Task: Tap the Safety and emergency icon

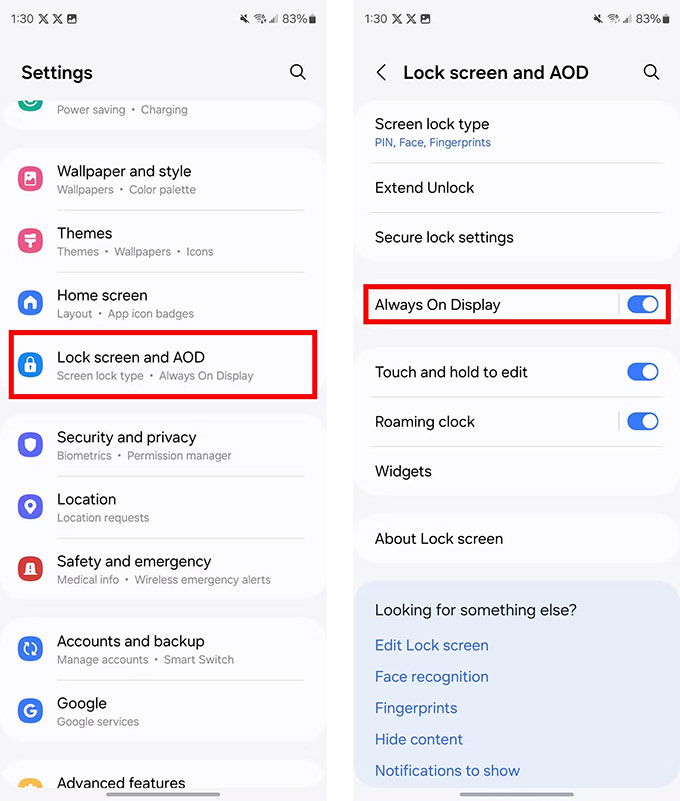Action: 30,569
